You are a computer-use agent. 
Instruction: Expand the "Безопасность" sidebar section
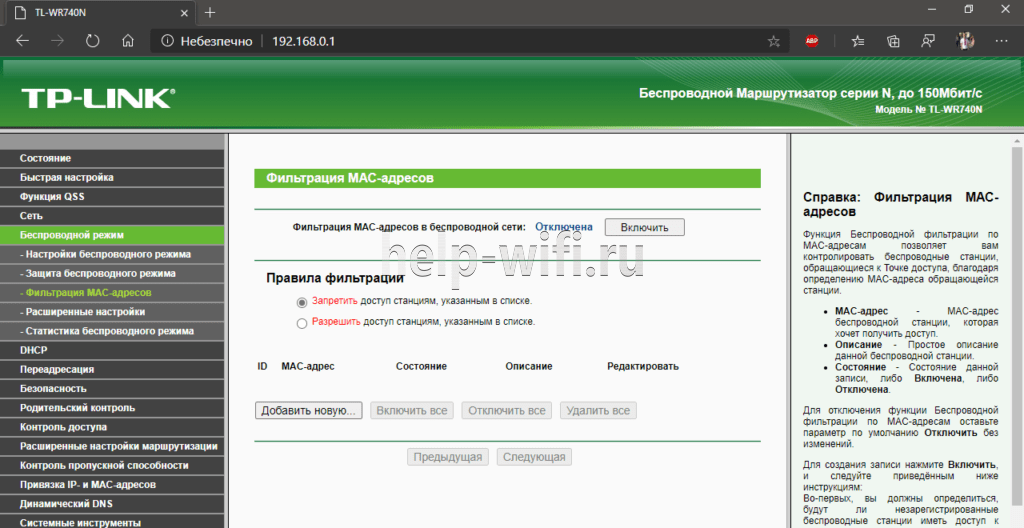[x=53, y=388]
